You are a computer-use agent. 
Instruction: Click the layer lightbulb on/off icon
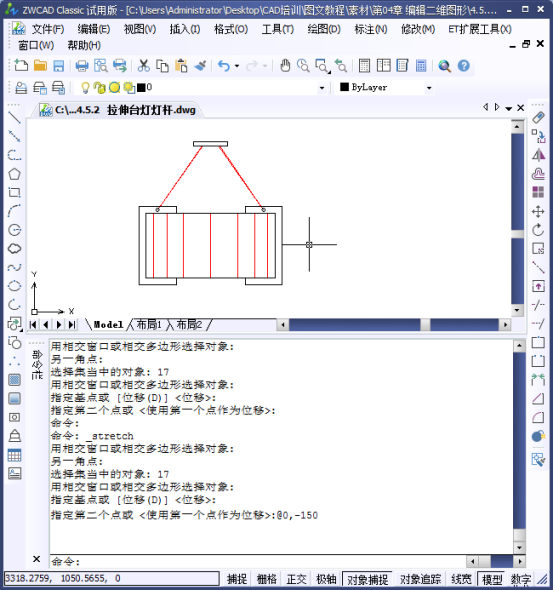tap(85, 88)
